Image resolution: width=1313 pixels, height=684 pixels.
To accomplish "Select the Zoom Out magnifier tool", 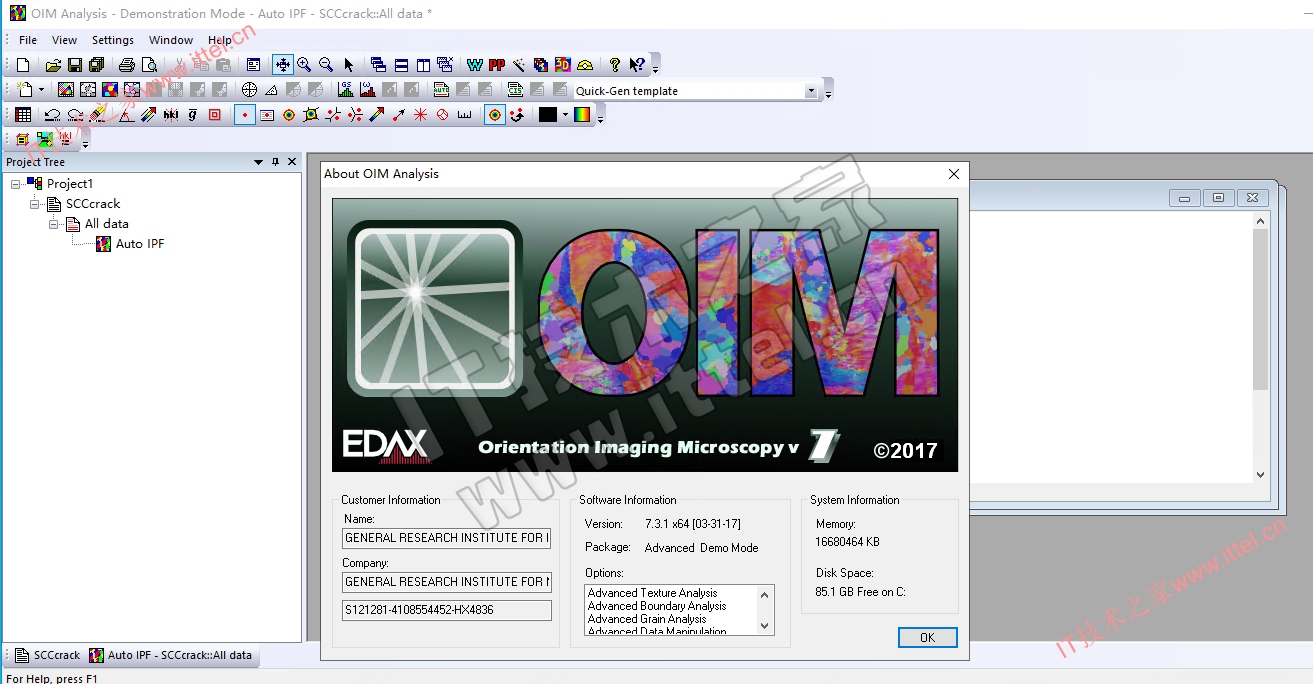I will pos(326,65).
